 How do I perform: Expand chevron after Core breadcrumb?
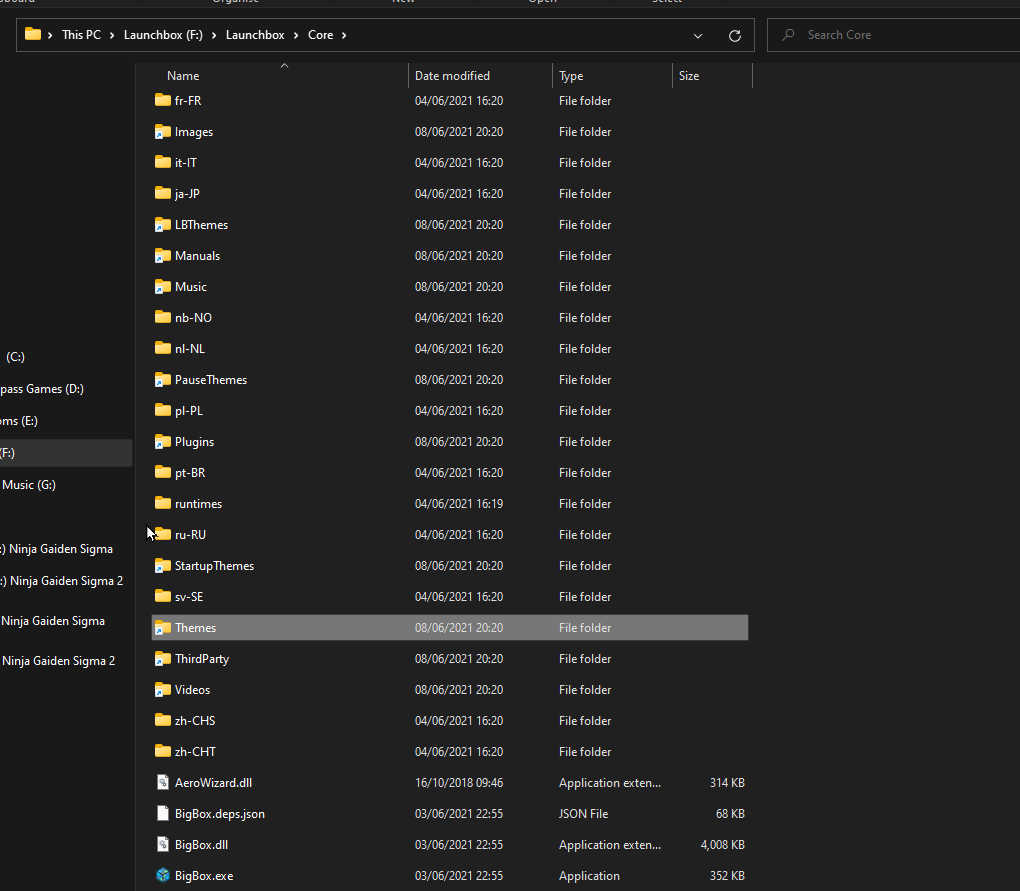344,35
